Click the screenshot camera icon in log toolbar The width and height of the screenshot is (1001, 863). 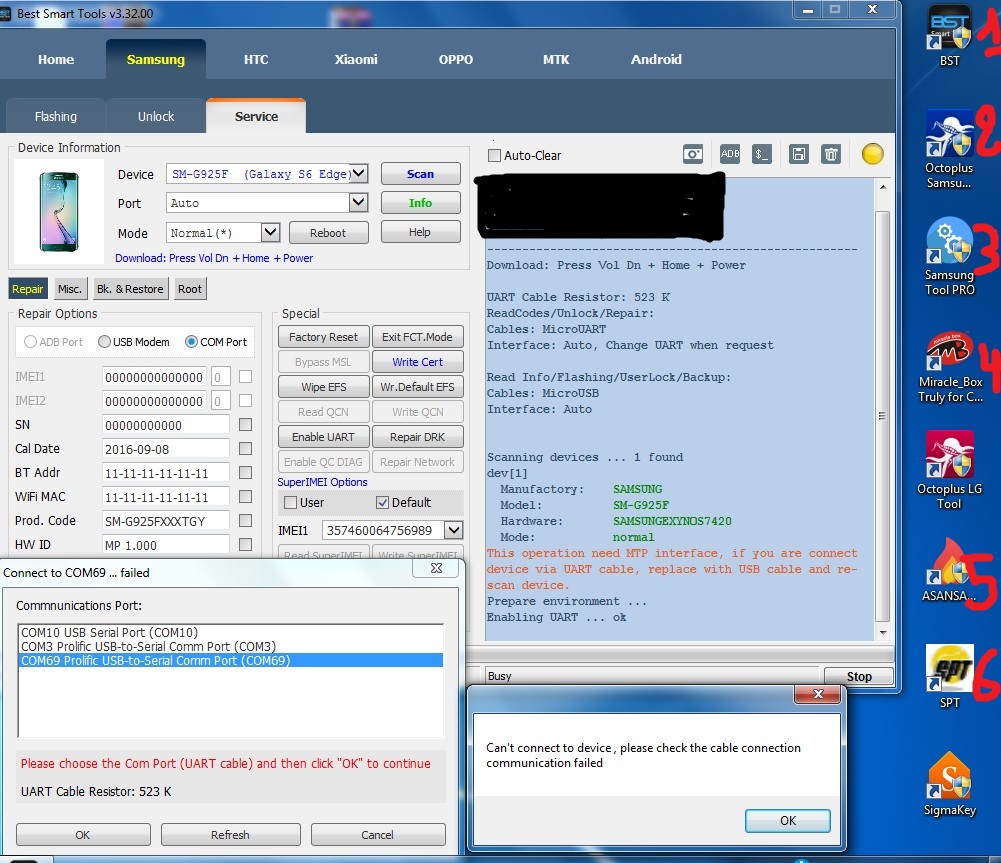[x=693, y=154]
